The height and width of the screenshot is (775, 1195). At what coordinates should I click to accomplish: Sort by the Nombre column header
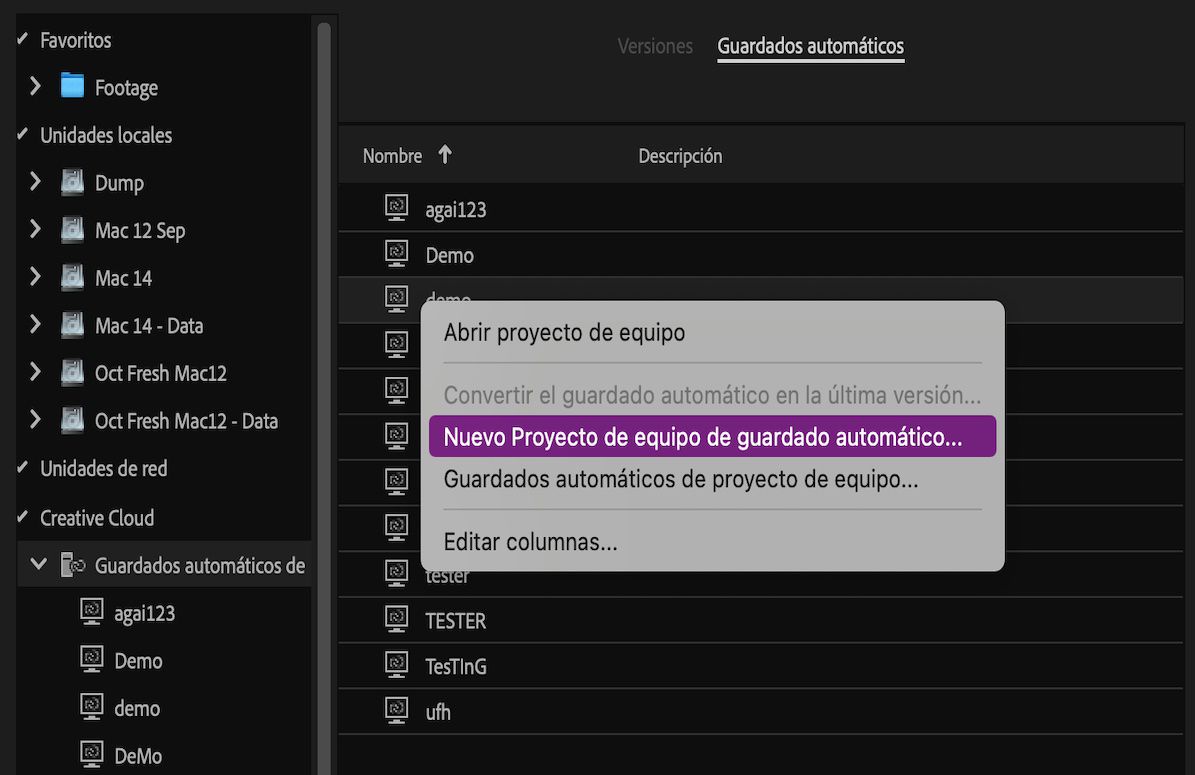[x=390, y=155]
